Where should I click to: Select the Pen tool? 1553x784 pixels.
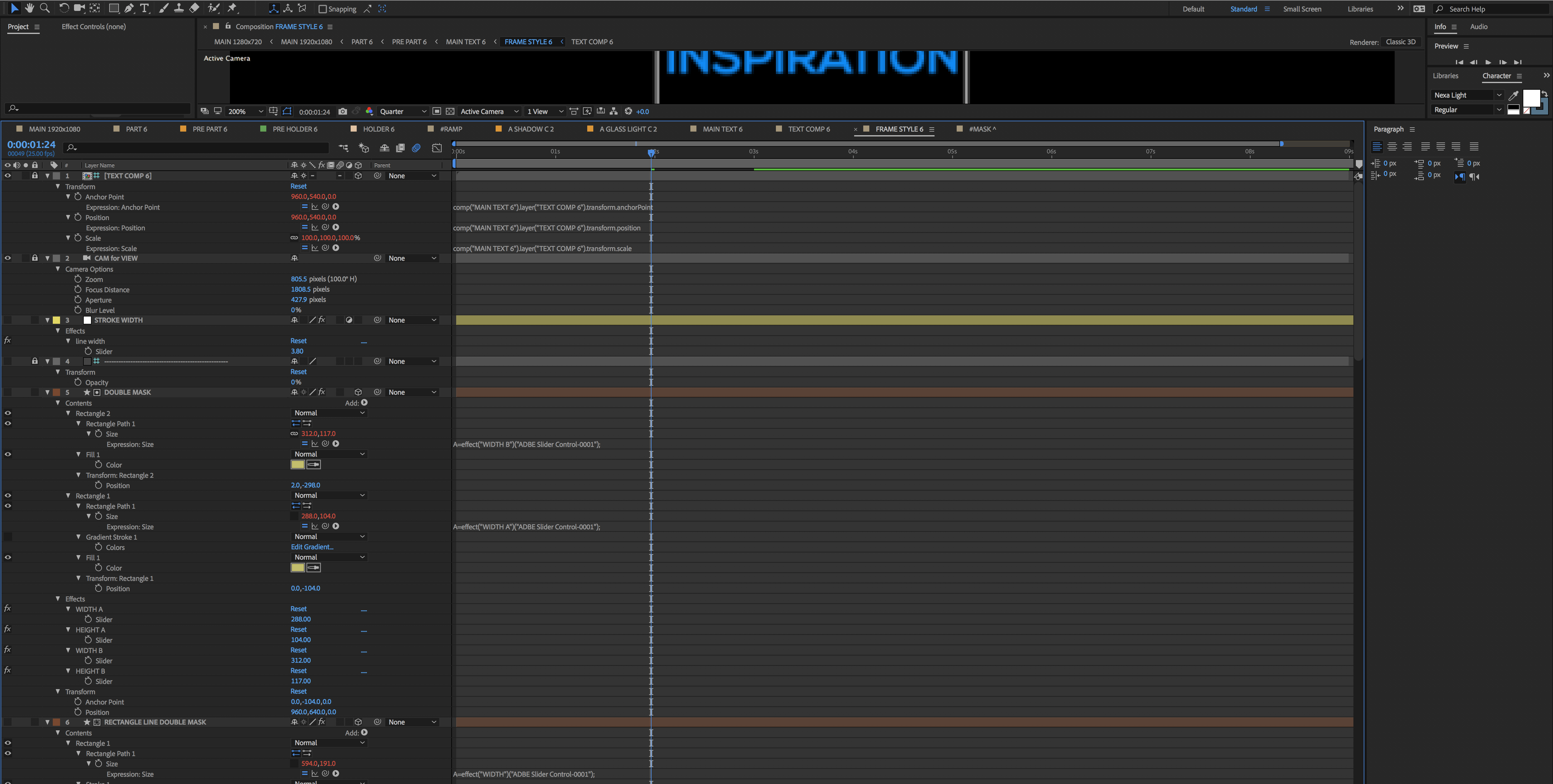click(129, 8)
